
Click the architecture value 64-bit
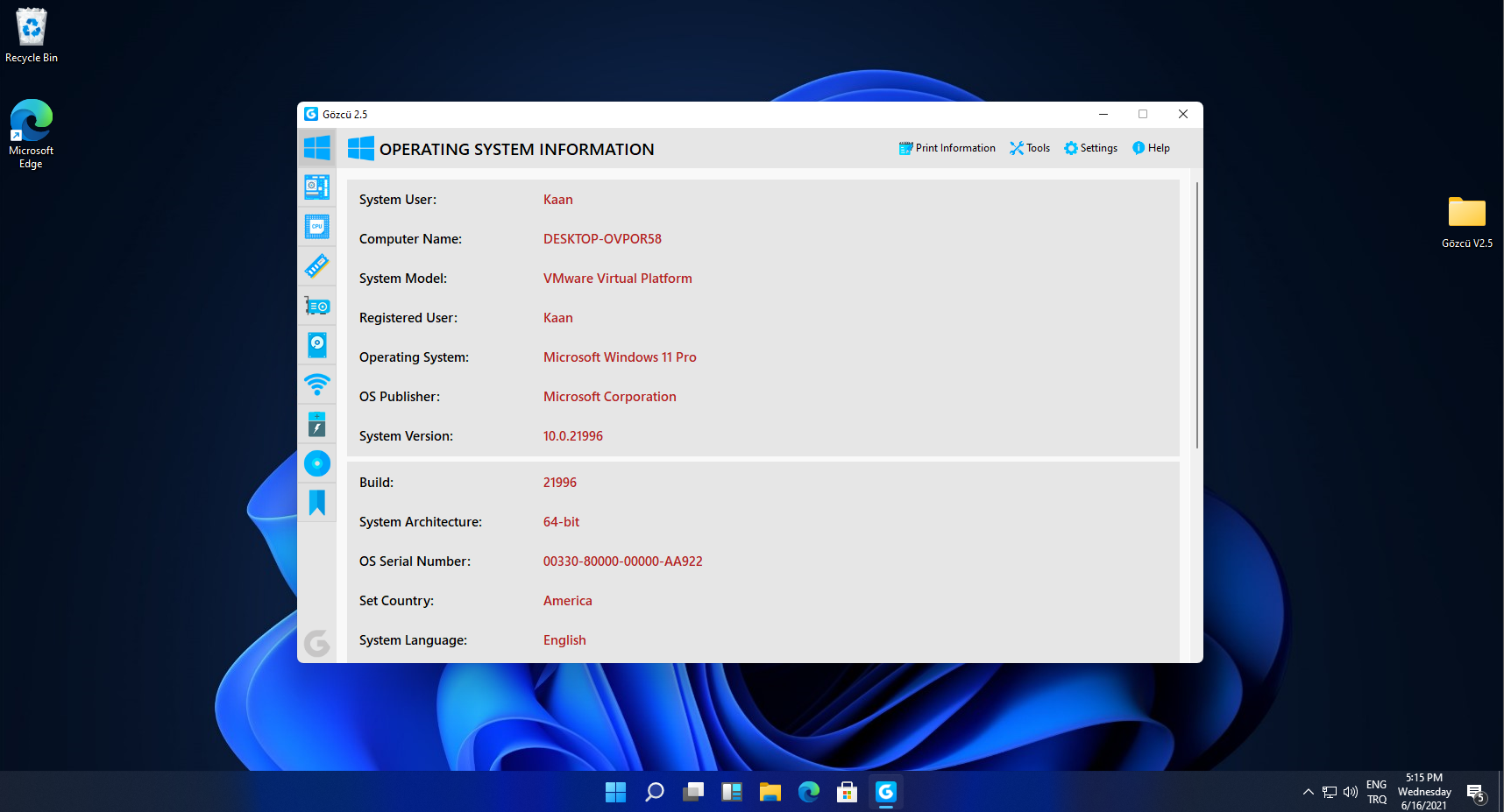(561, 522)
